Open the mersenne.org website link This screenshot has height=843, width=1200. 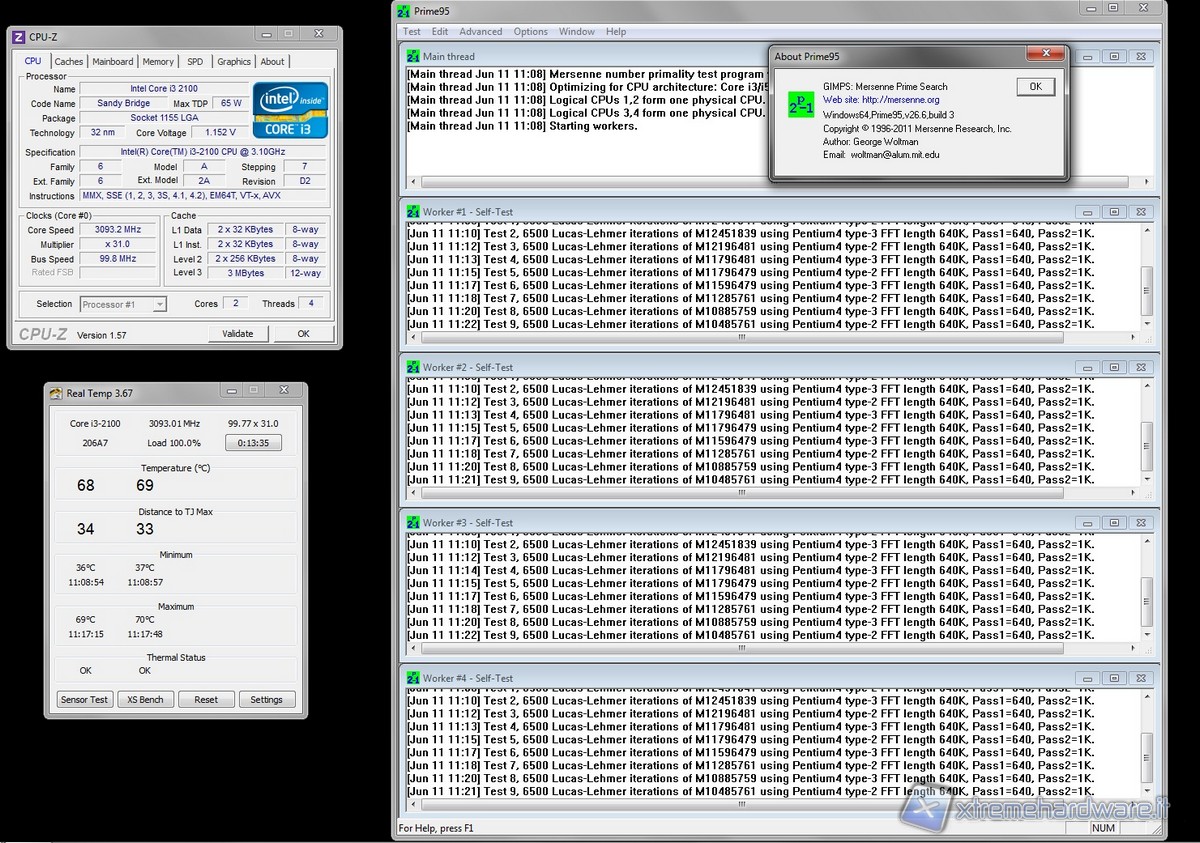coord(900,100)
